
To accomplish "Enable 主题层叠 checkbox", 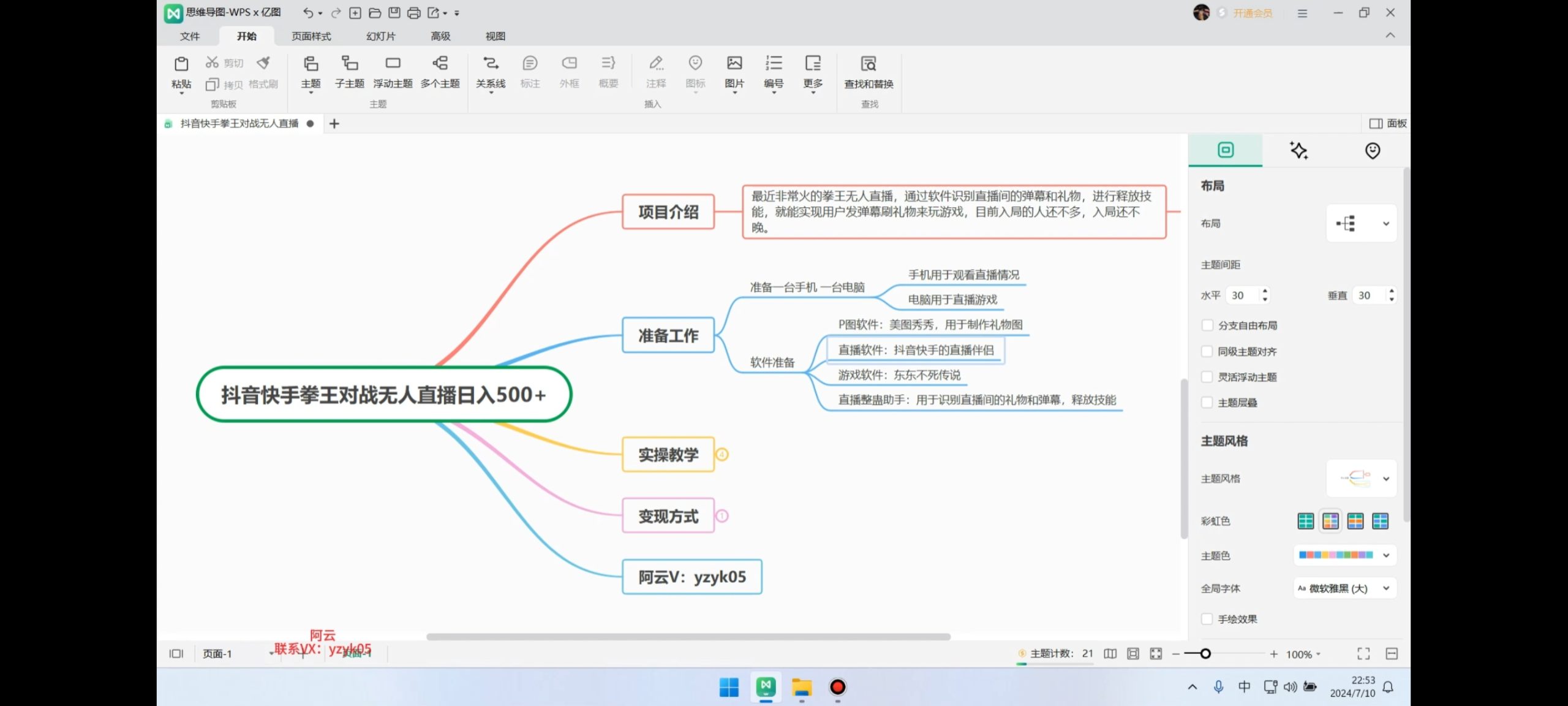I will [x=1207, y=403].
